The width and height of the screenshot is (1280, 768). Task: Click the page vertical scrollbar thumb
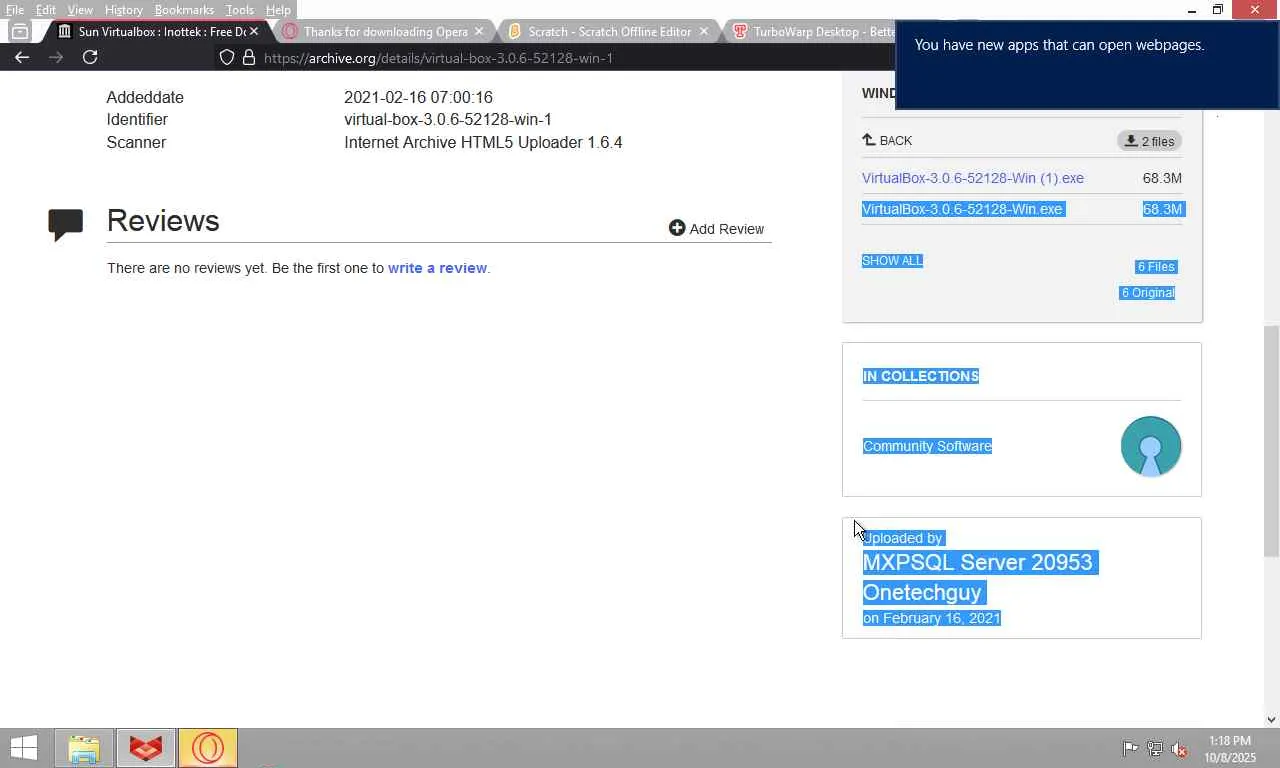1271,441
